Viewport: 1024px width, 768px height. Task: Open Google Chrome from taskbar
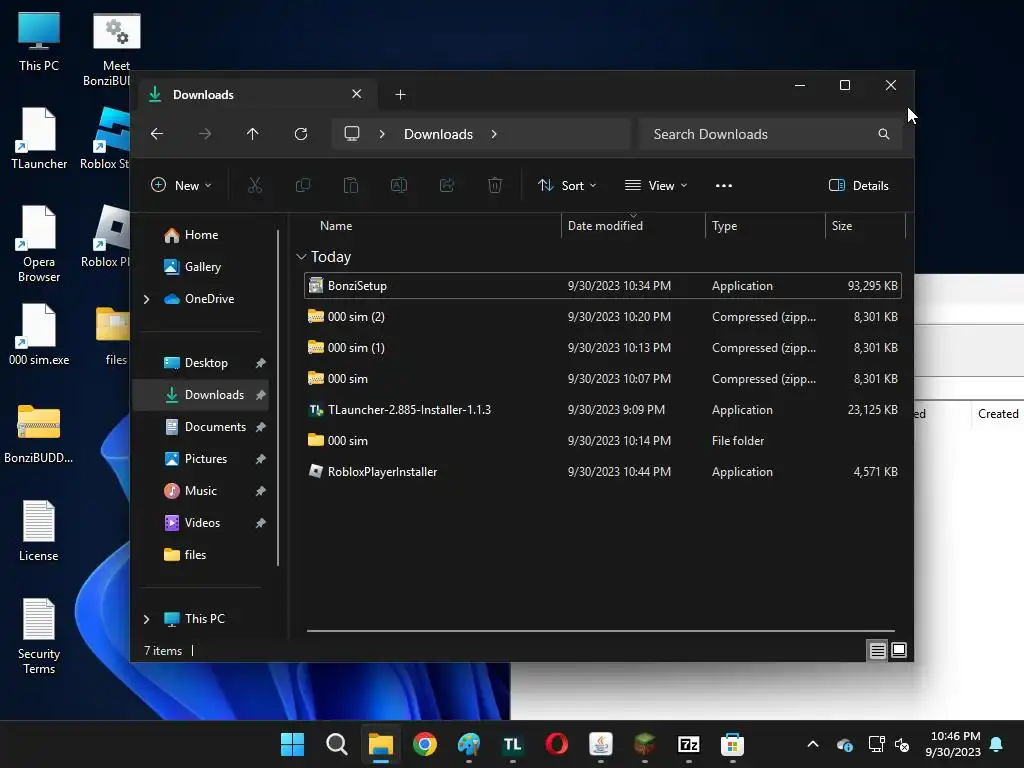[x=424, y=744]
